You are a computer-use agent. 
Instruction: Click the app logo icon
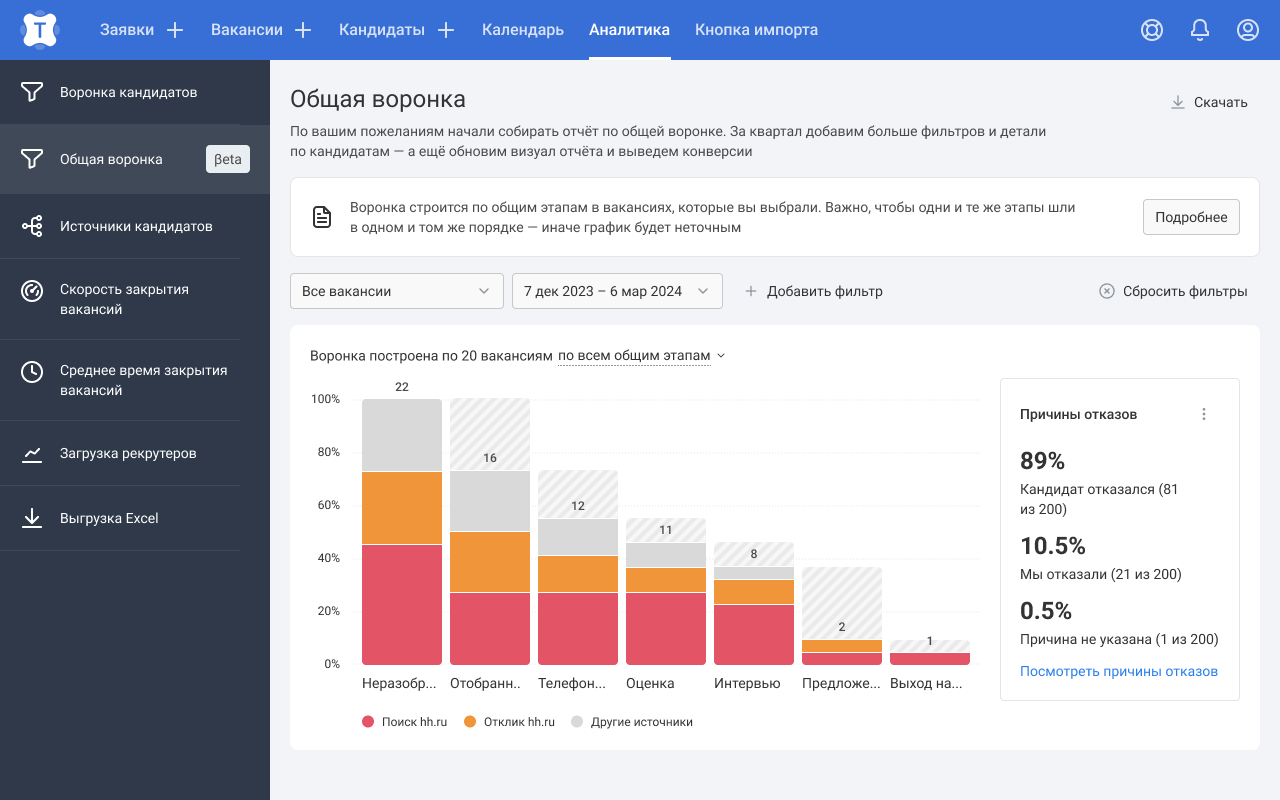(39, 30)
